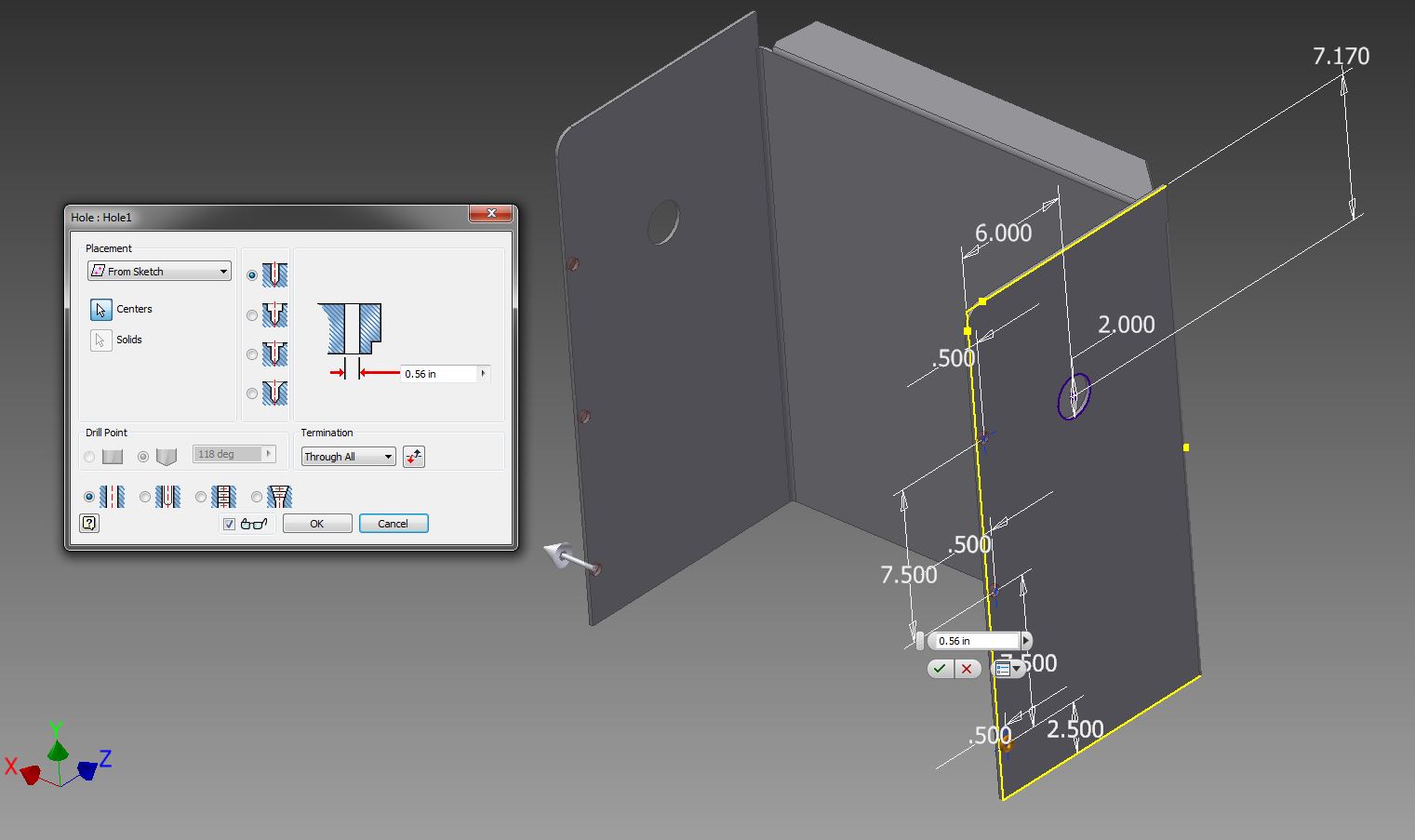Close the Hole : Hole1 dialog
The width and height of the screenshot is (1415, 840).
490,214
